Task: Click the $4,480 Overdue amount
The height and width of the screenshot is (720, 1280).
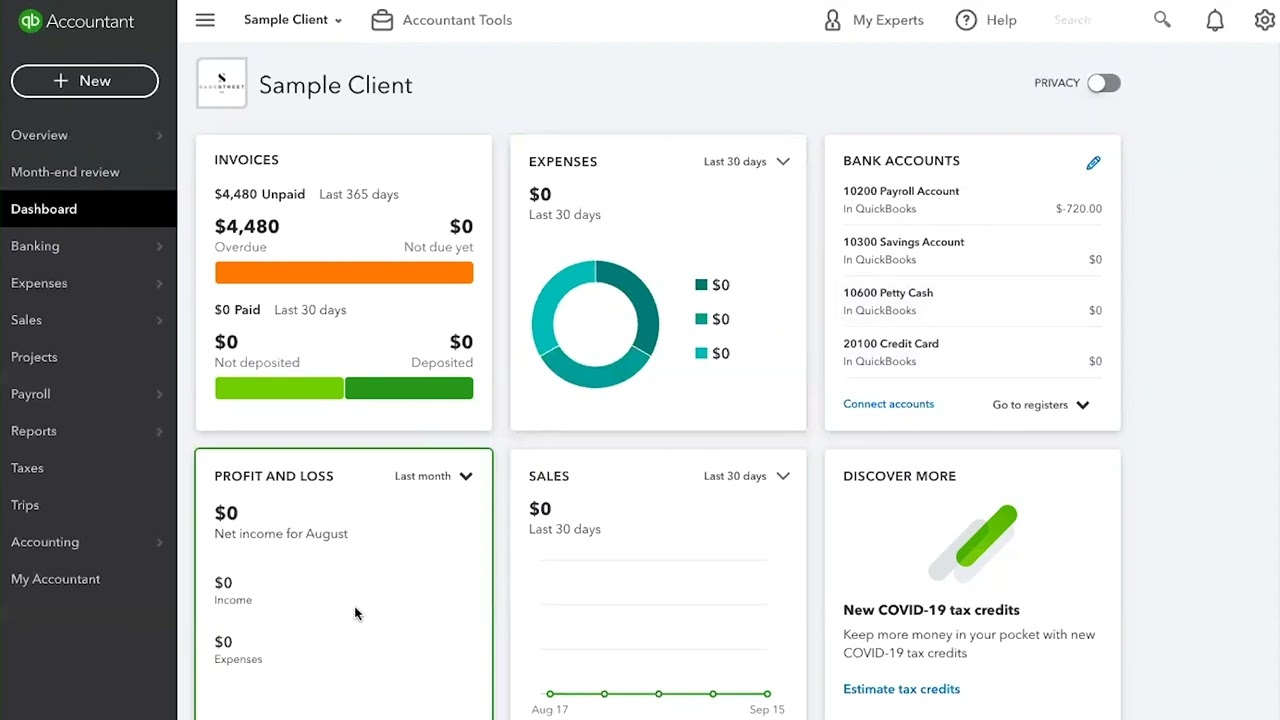Action: click(x=247, y=227)
